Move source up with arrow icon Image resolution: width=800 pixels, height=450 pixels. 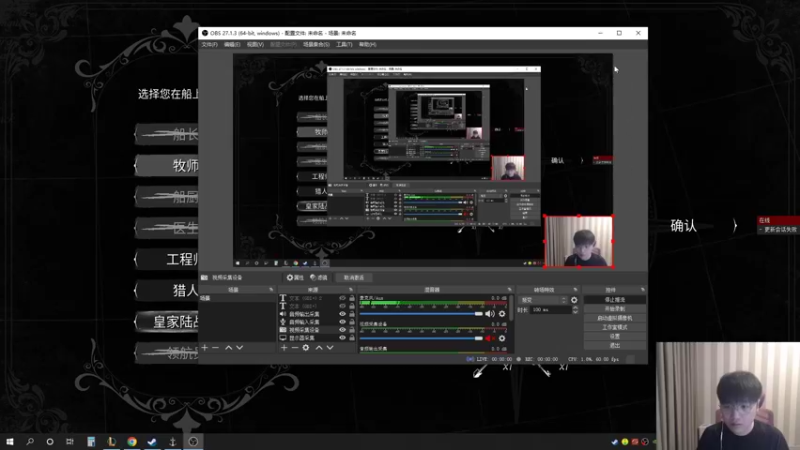(x=319, y=347)
